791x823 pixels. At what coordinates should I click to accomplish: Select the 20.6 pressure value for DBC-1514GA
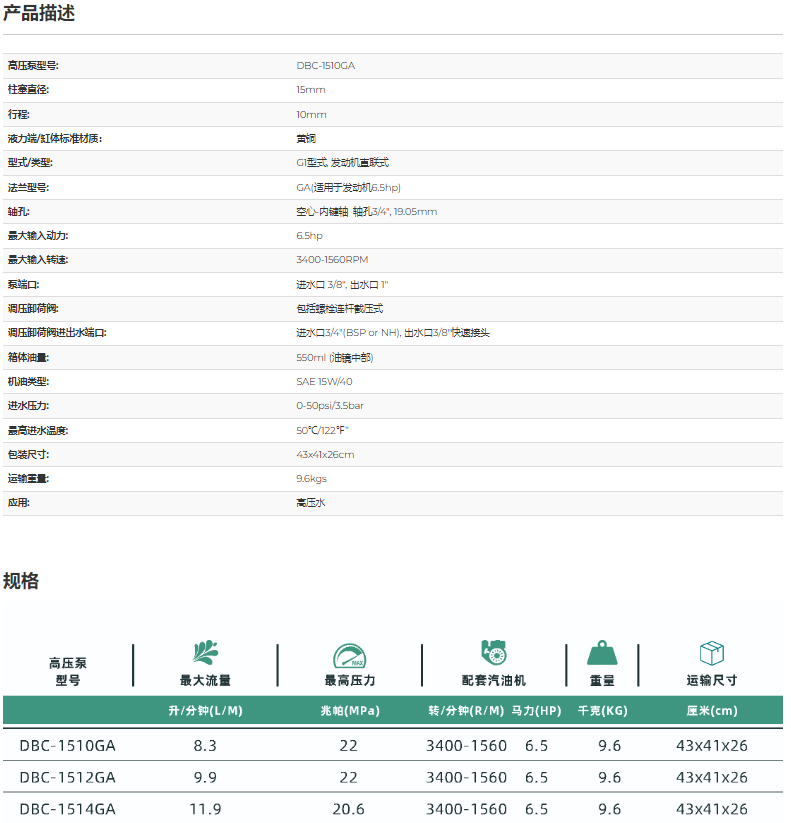pos(348,808)
